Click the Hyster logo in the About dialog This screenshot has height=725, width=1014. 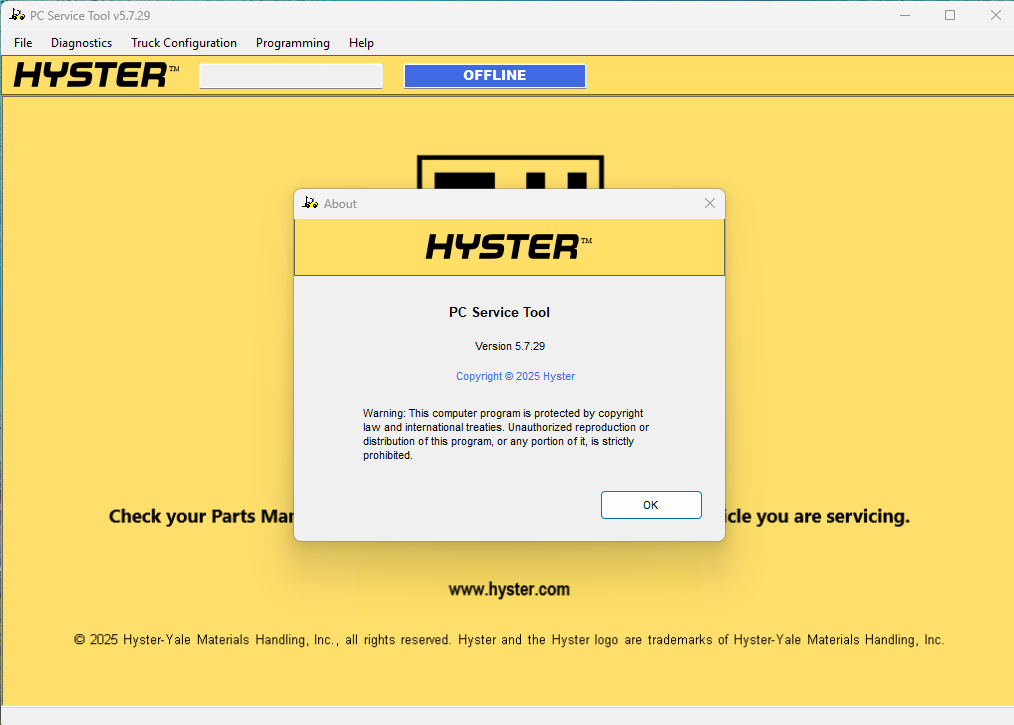pyautogui.click(x=508, y=246)
